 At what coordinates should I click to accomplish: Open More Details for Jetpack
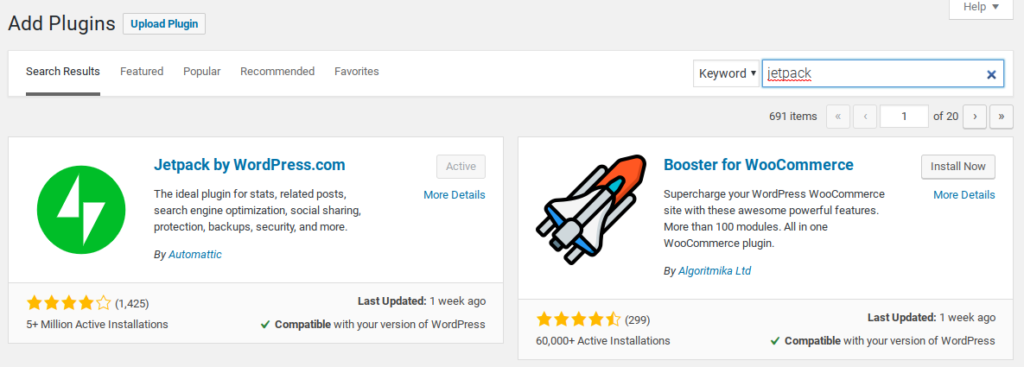(455, 195)
